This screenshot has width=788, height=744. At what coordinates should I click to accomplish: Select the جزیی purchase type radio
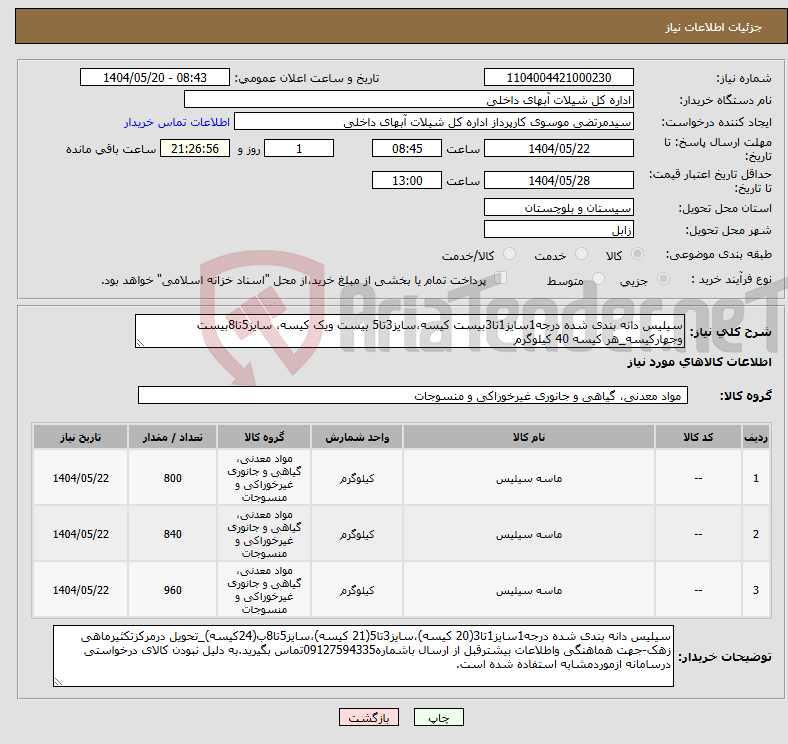tap(663, 278)
